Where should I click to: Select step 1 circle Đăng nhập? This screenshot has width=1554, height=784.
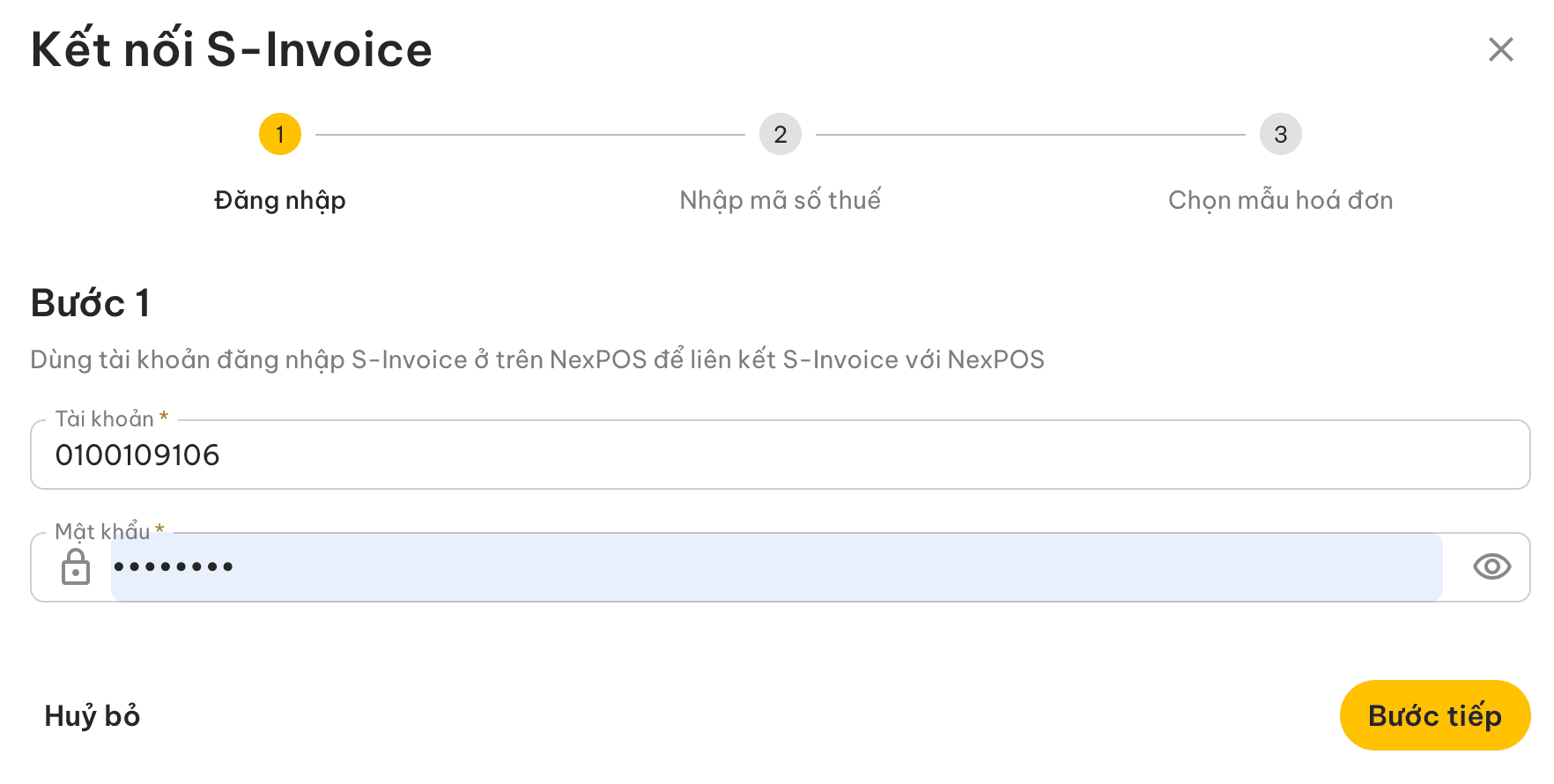pos(280,134)
